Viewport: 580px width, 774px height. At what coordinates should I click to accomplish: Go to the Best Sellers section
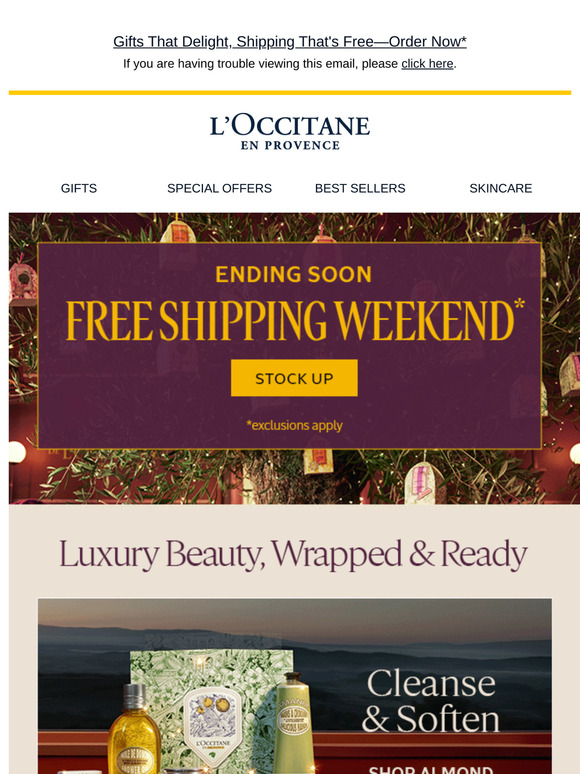pos(360,188)
